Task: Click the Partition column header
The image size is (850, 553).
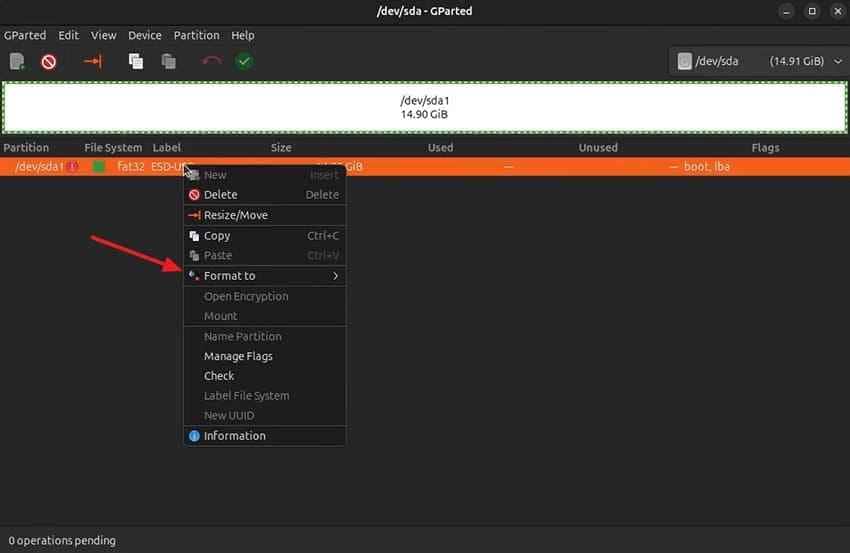Action: (26, 147)
